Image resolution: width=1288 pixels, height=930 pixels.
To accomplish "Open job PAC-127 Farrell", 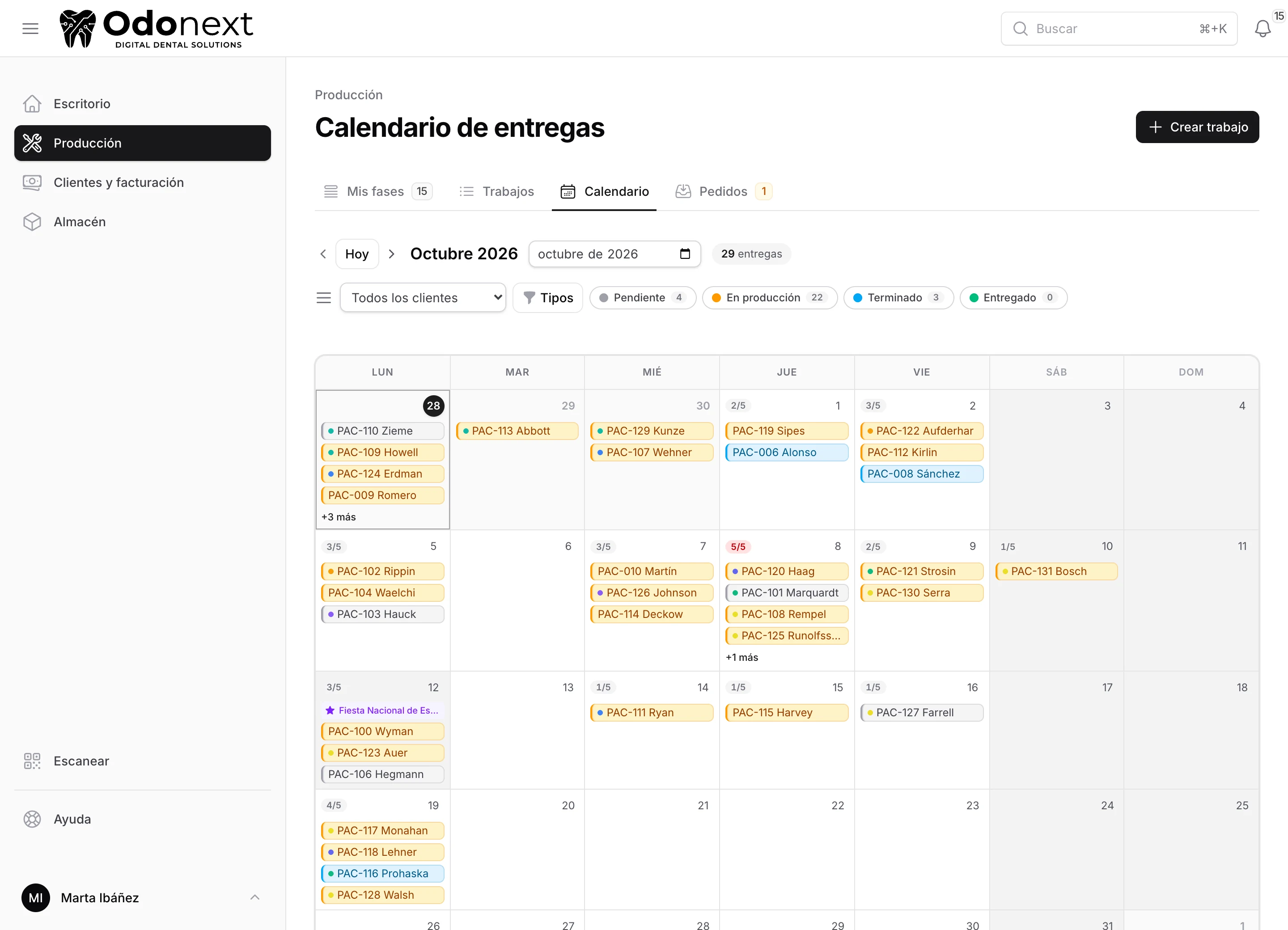I will tap(922, 713).
